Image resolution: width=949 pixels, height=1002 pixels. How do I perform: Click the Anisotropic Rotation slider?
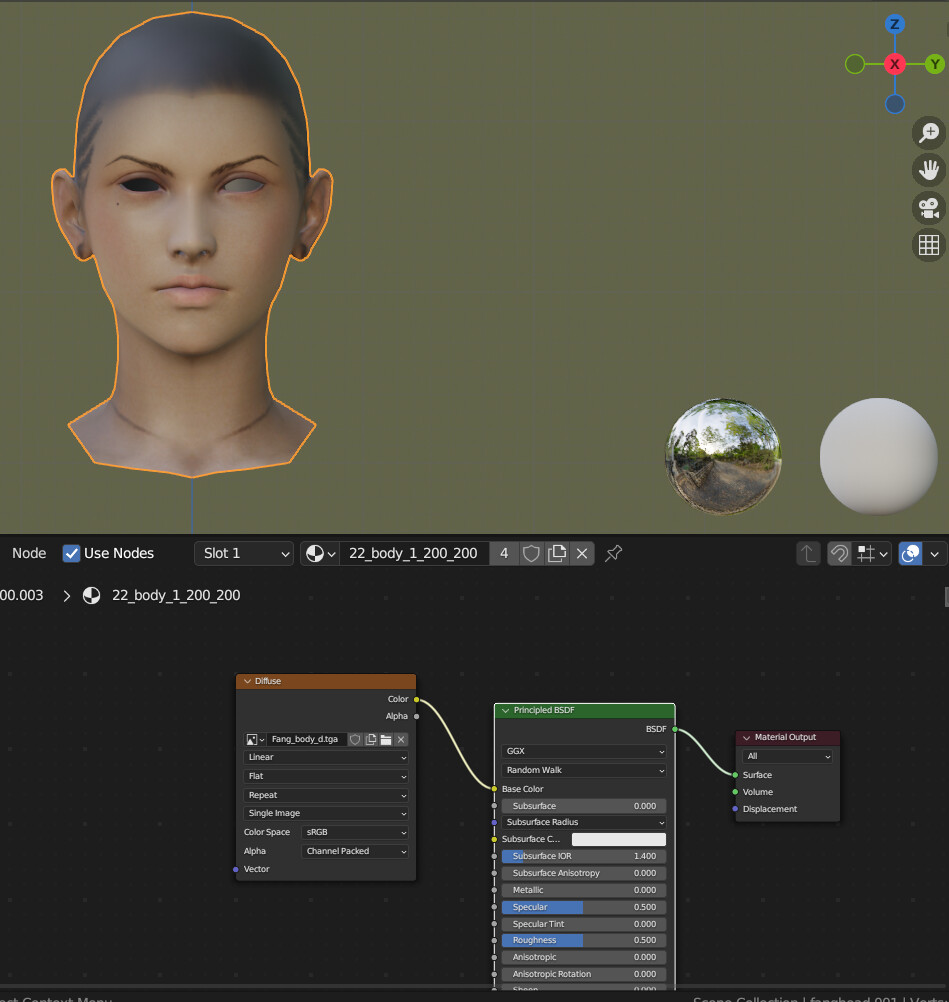click(x=583, y=975)
